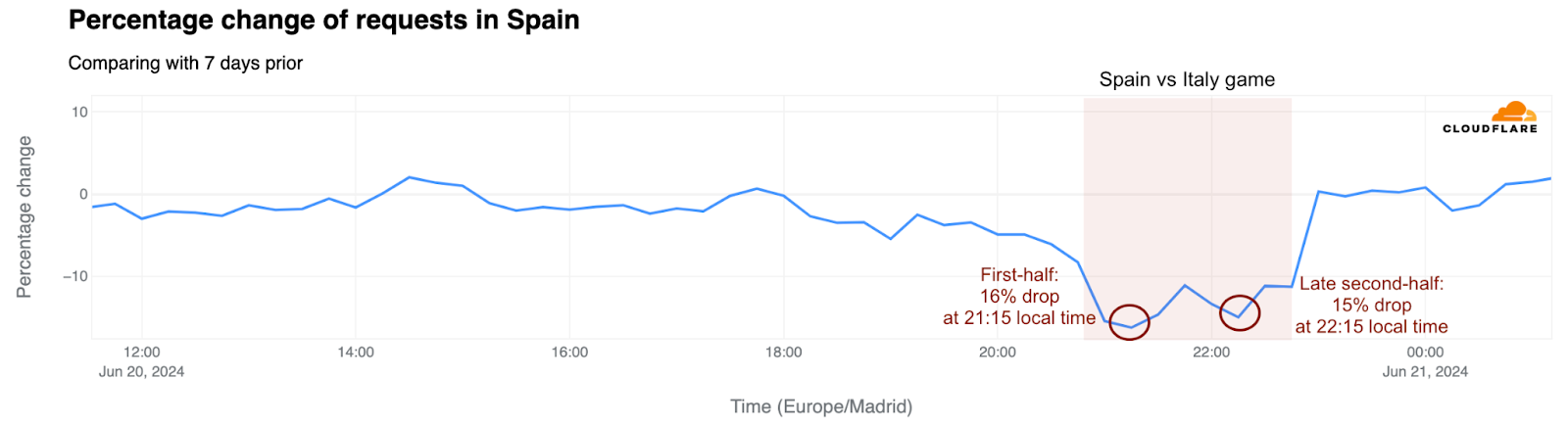Click the 20:00 time axis tick label

pyautogui.click(x=998, y=353)
